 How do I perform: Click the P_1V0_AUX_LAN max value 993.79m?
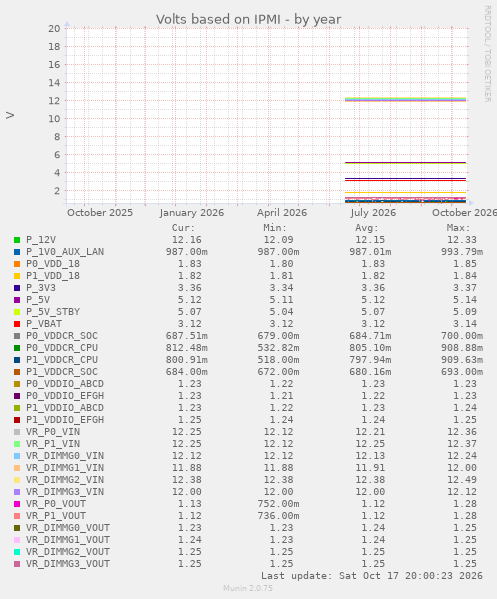click(462, 252)
